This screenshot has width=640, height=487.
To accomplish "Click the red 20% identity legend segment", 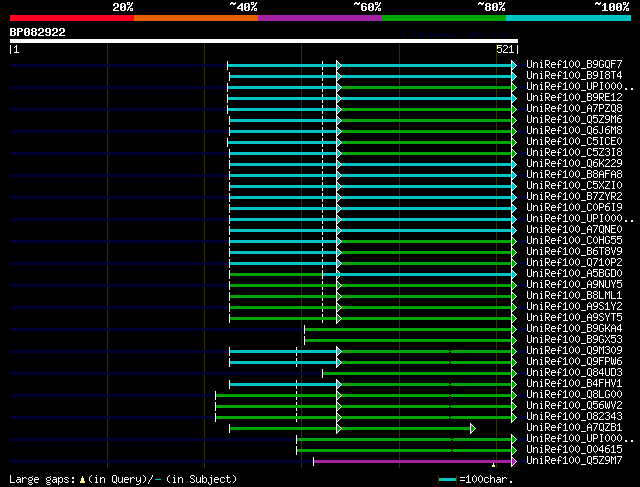I will tap(71, 17).
